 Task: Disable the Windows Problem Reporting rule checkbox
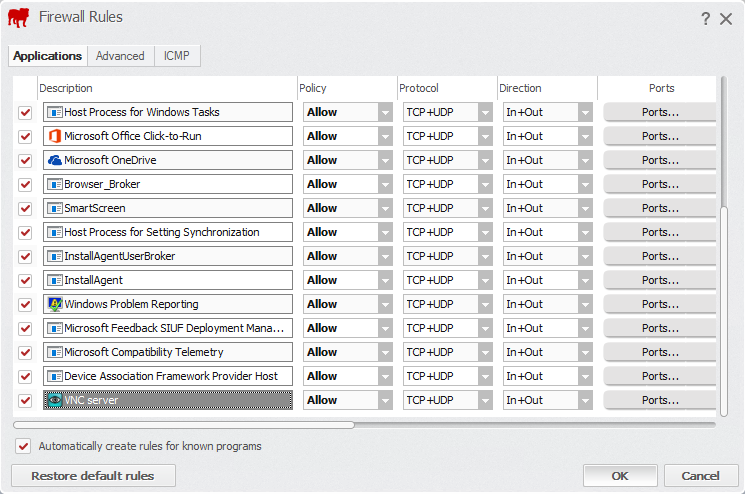[x=25, y=304]
